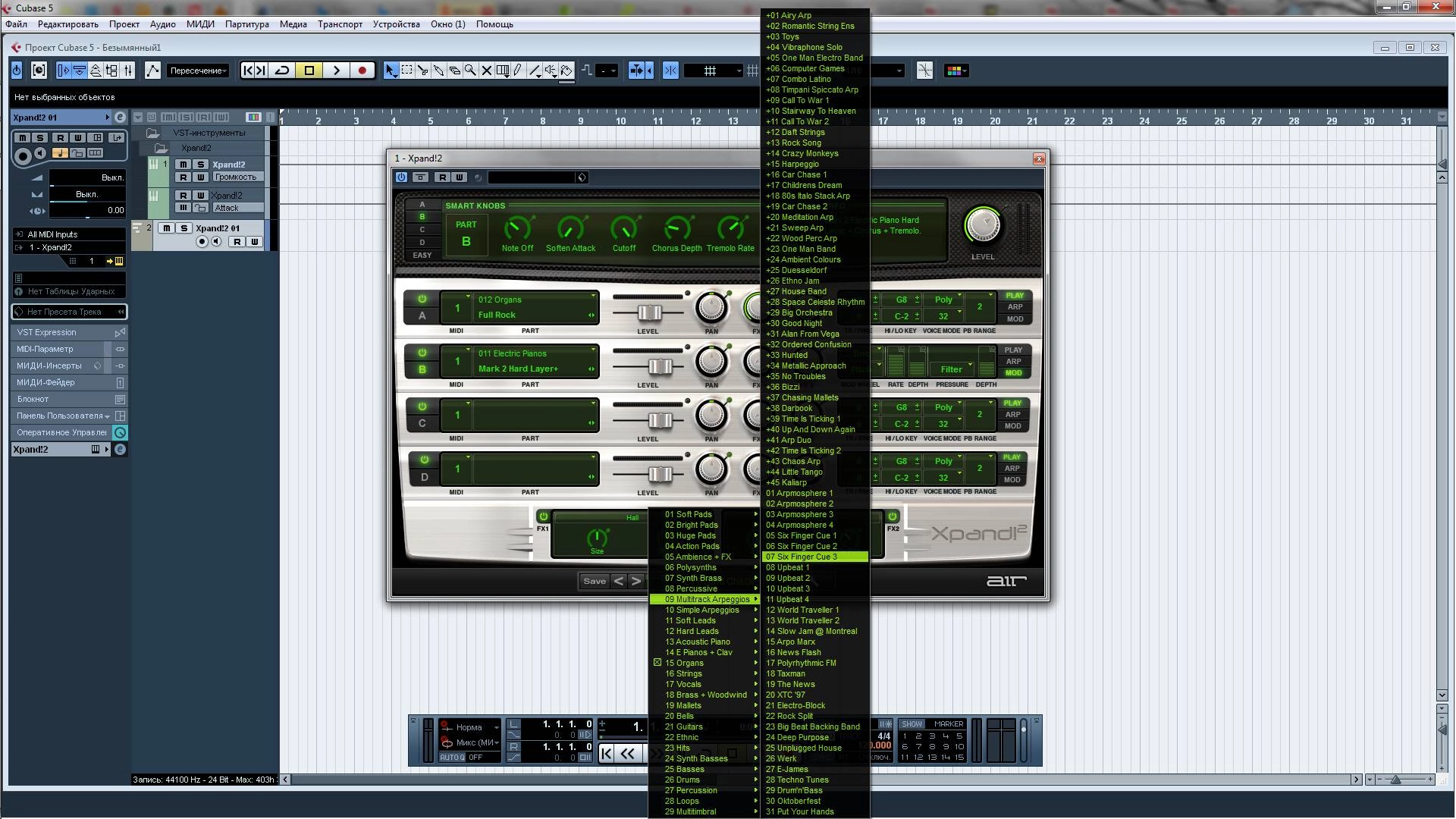The width and height of the screenshot is (1456, 819).
Task: Expand the МИДИ-Фейдер section
Action: click(x=68, y=382)
